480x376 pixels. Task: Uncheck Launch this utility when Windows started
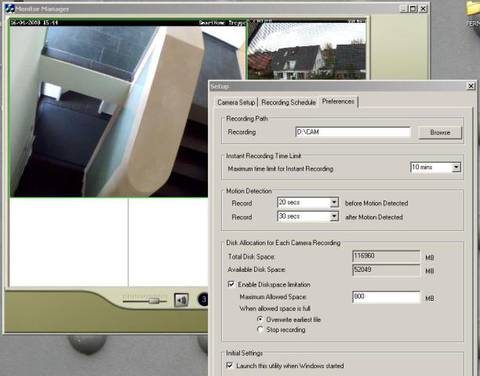[x=229, y=365]
